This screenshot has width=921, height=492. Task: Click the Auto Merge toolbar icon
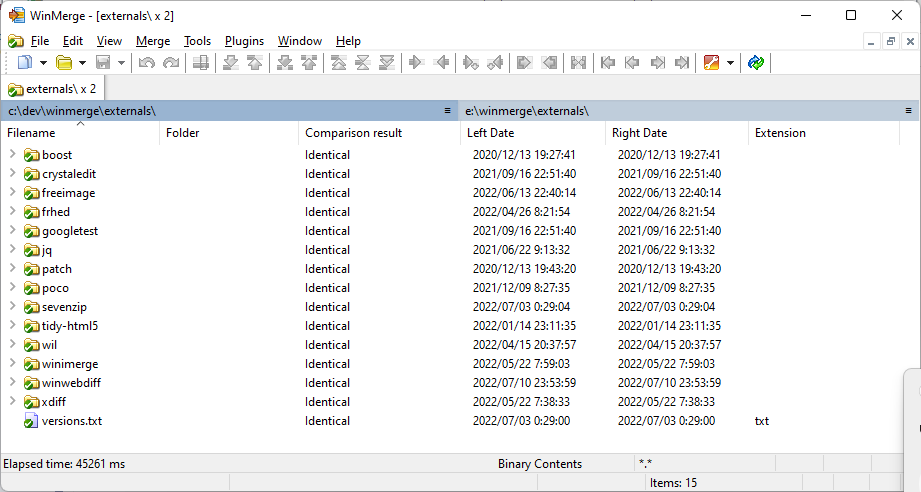coord(578,62)
